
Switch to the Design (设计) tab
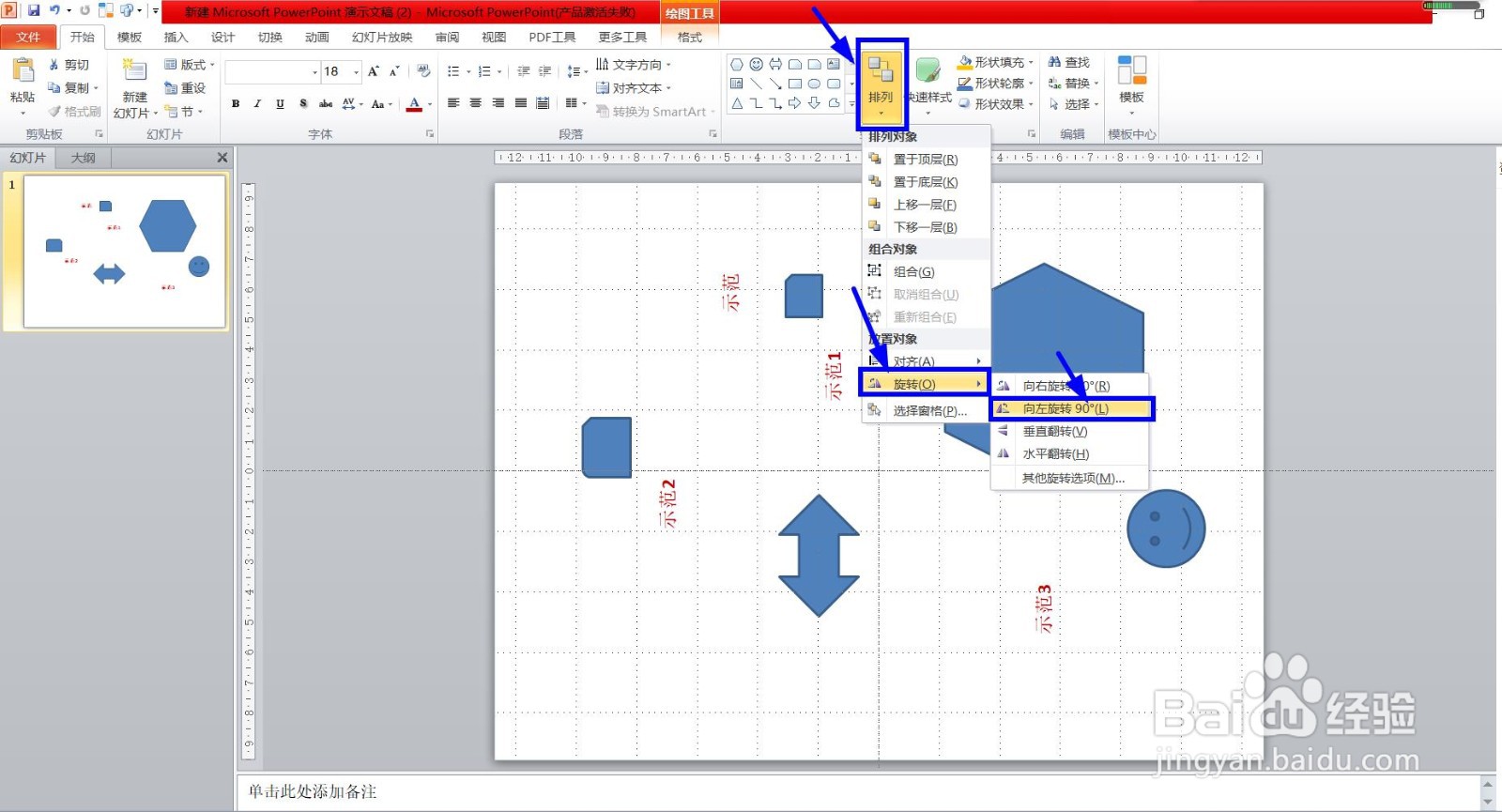(x=222, y=37)
